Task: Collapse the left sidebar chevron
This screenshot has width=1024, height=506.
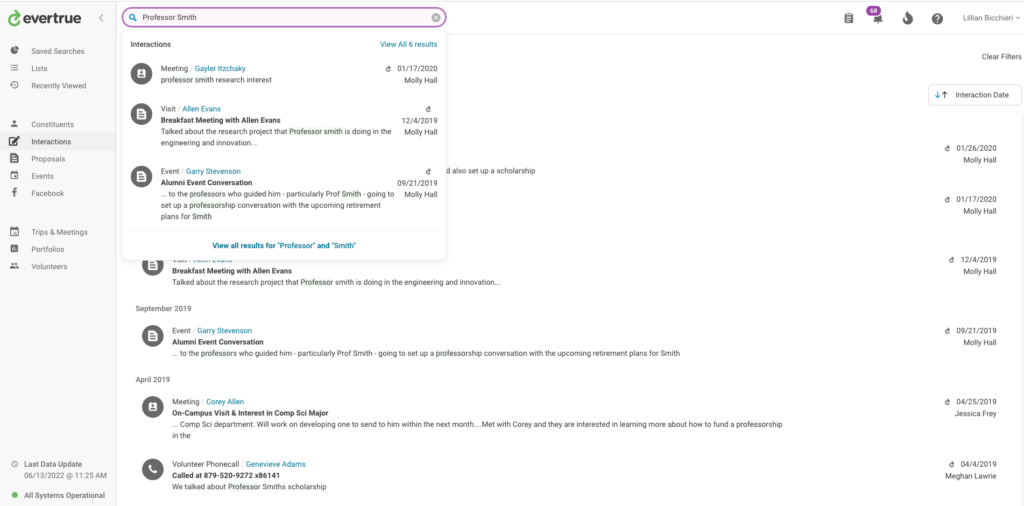Action: (101, 18)
